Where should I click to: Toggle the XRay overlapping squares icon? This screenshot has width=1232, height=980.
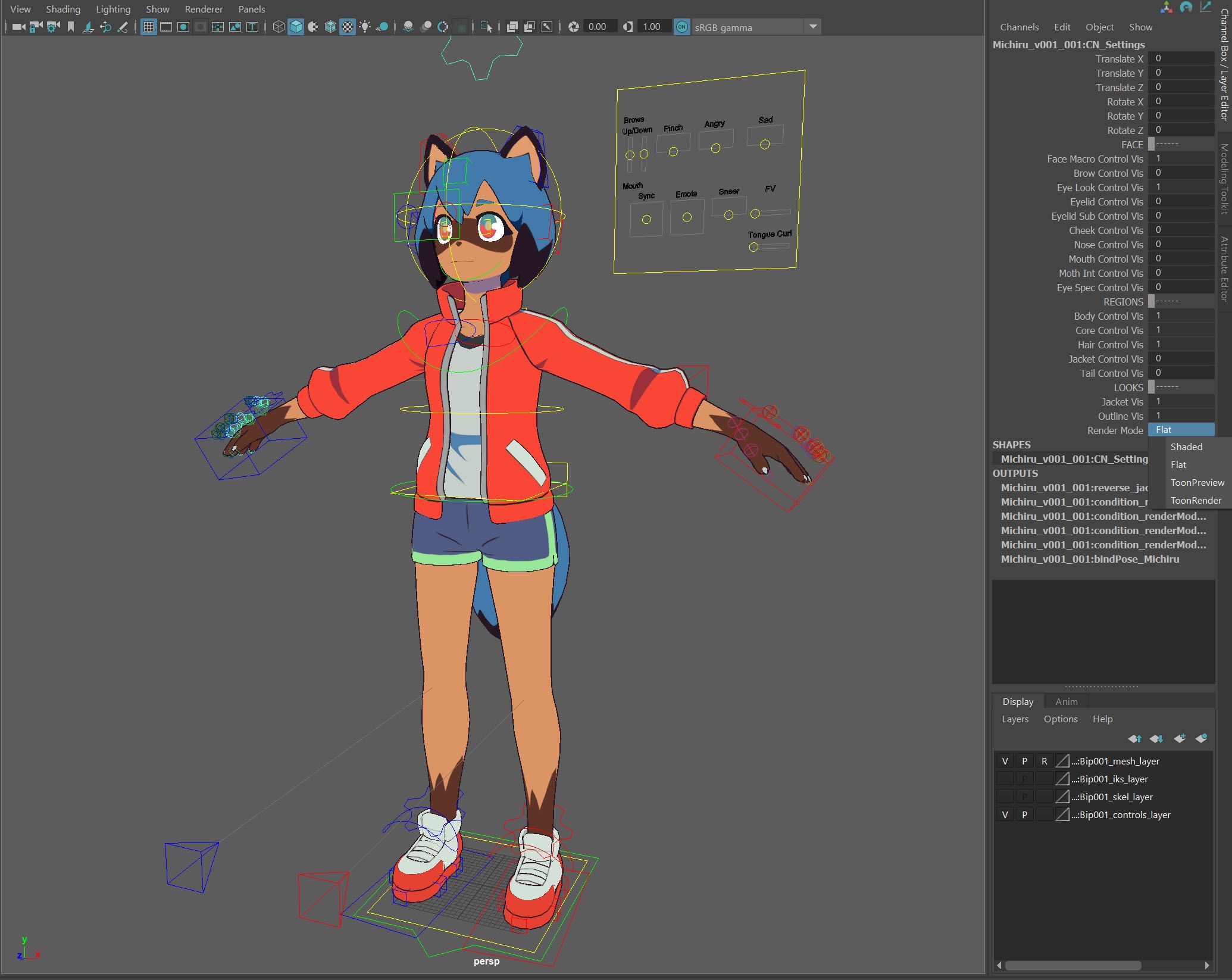(x=512, y=27)
